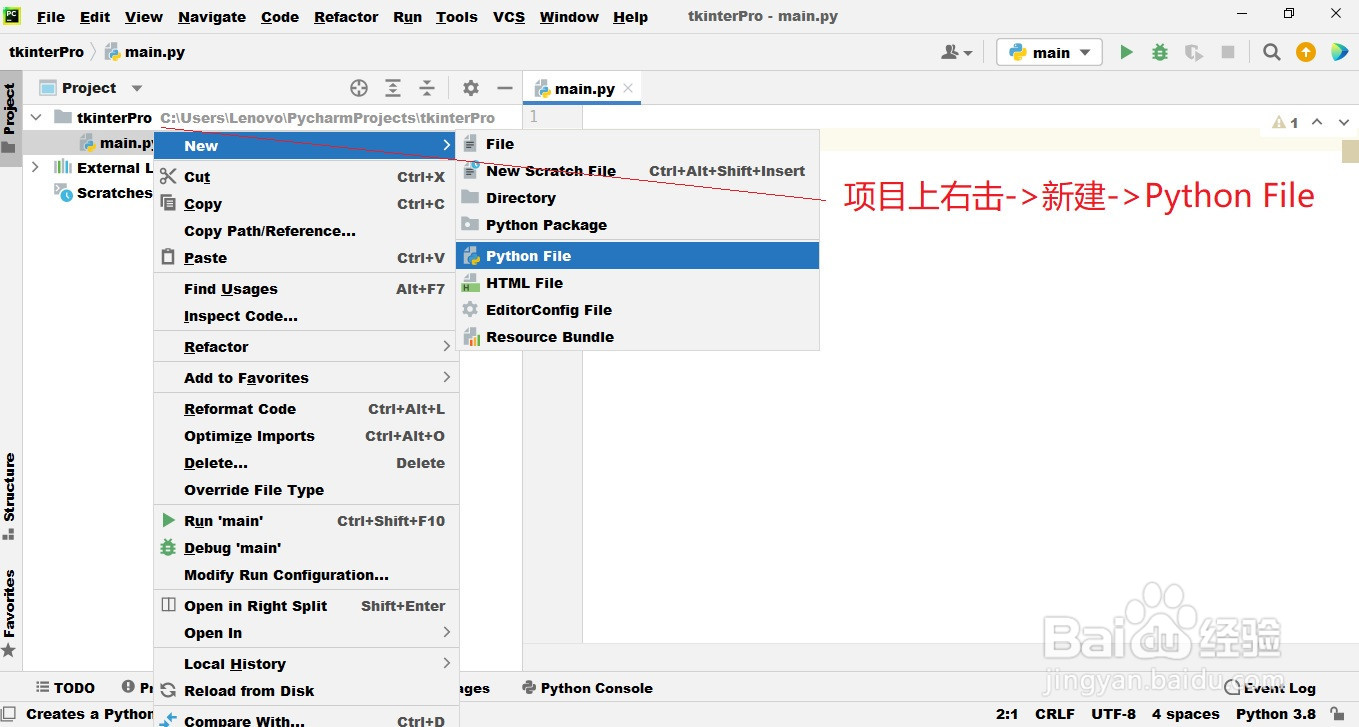Select Opened File using crosshair icon

tap(359, 87)
